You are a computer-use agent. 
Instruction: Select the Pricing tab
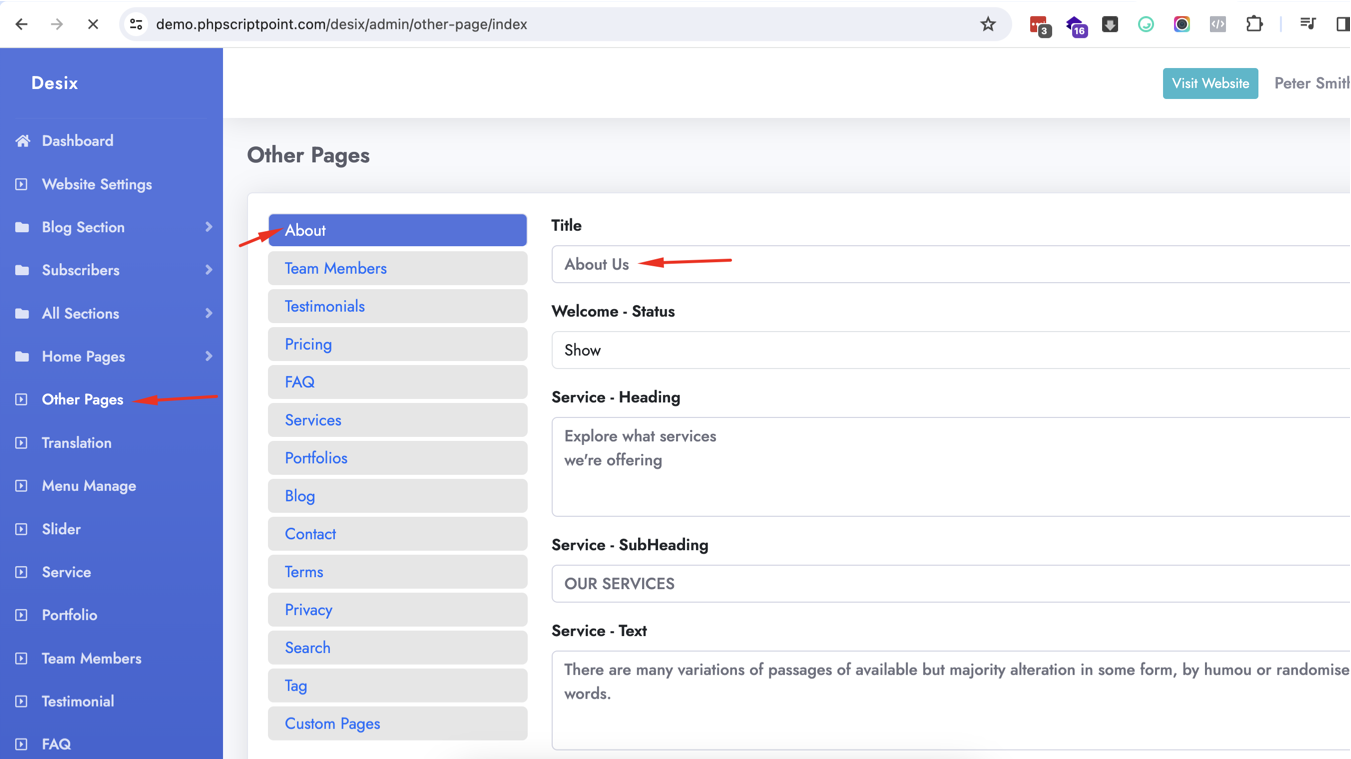pyautogui.click(x=397, y=344)
